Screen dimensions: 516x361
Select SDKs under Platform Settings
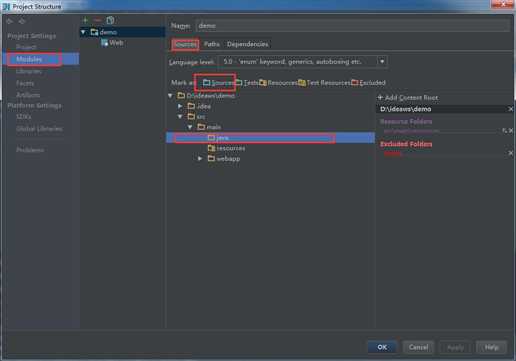click(23, 117)
